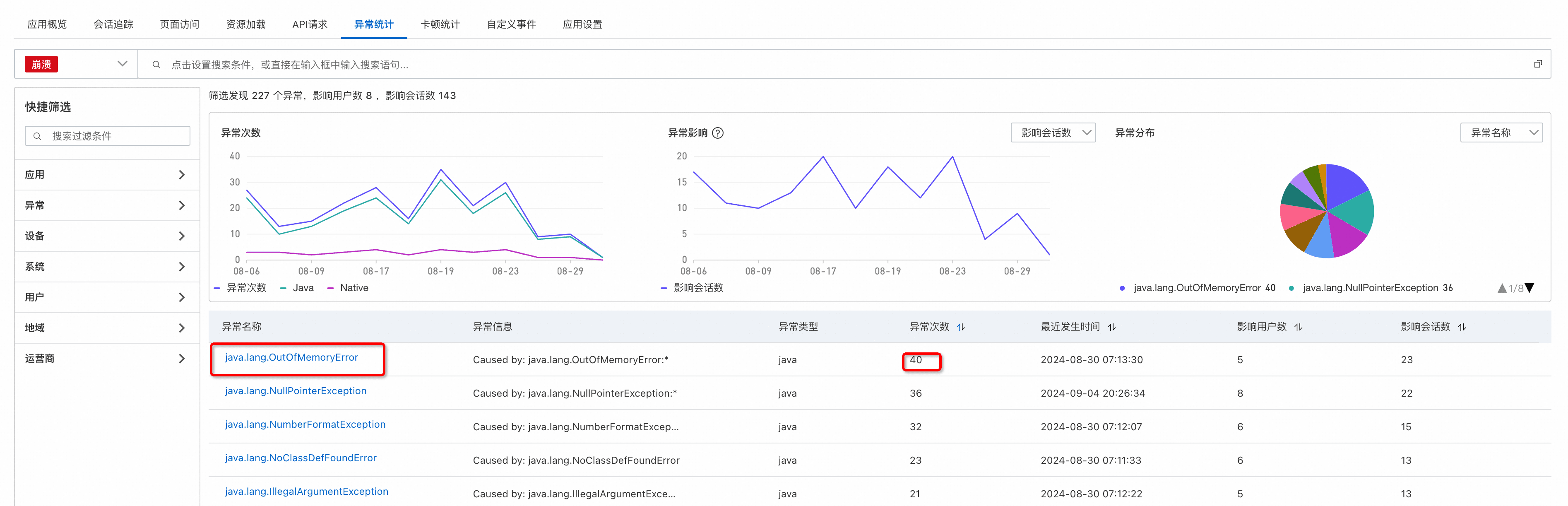Image resolution: width=1568 pixels, height=506 pixels.
Task: Click the 搜索过滤条件 quick filter input
Action: click(x=108, y=136)
